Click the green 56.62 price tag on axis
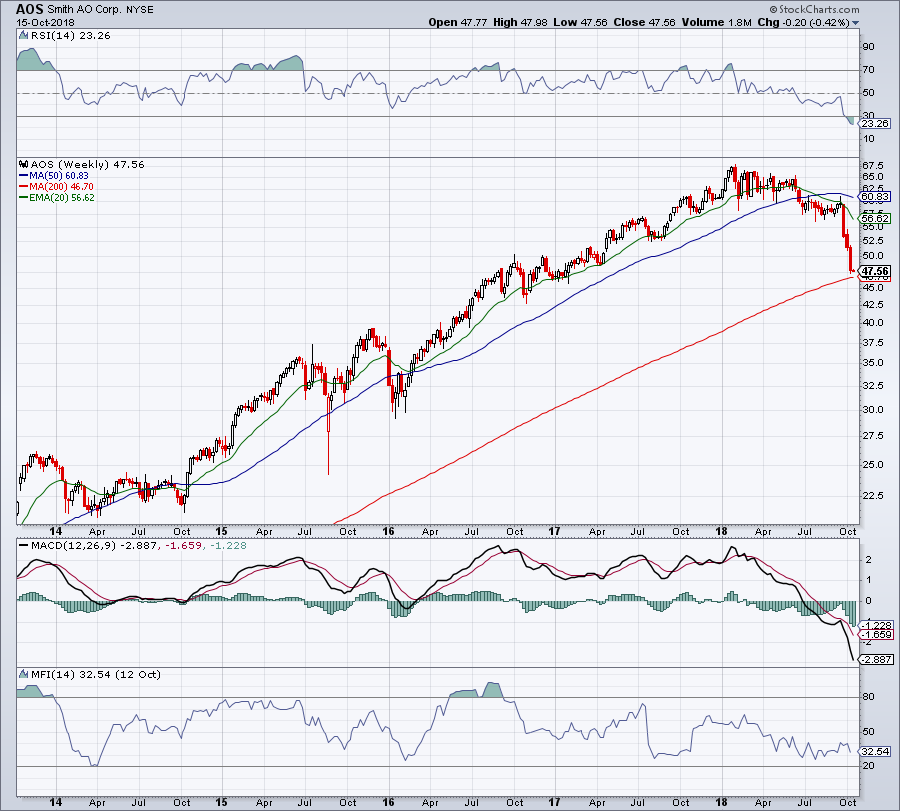900x811 pixels. coord(875,218)
